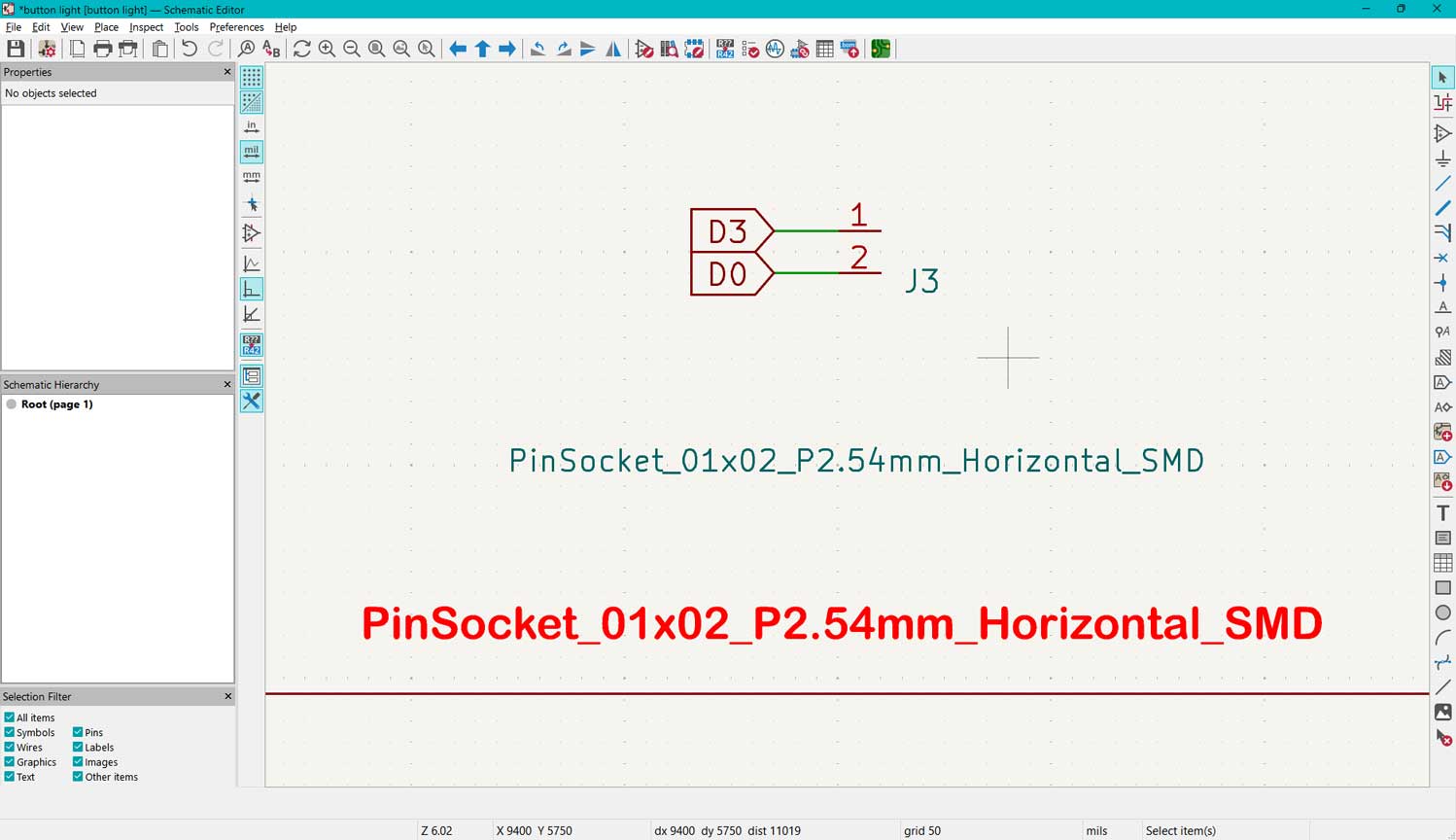Select the Add Power Symbol tool
This screenshot has height=840, width=1456.
pos(1443,158)
